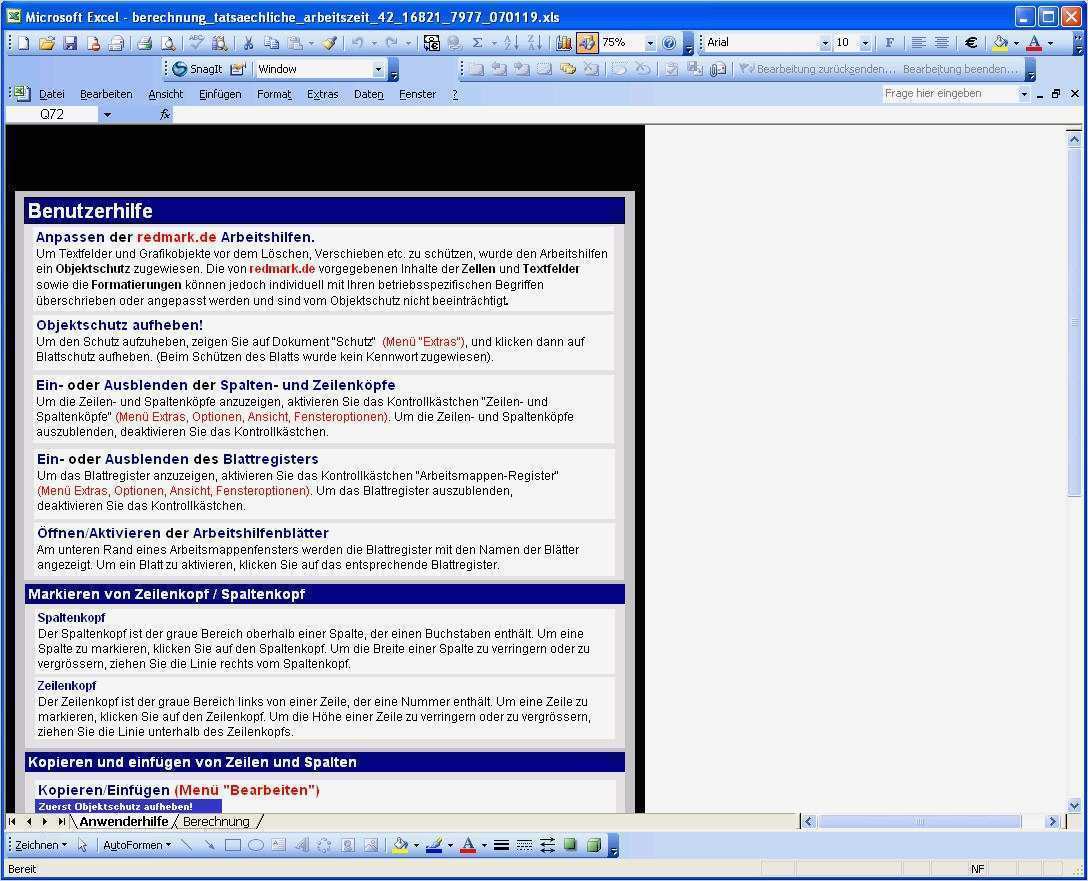Open a file using the folder icon

pyautogui.click(x=46, y=43)
